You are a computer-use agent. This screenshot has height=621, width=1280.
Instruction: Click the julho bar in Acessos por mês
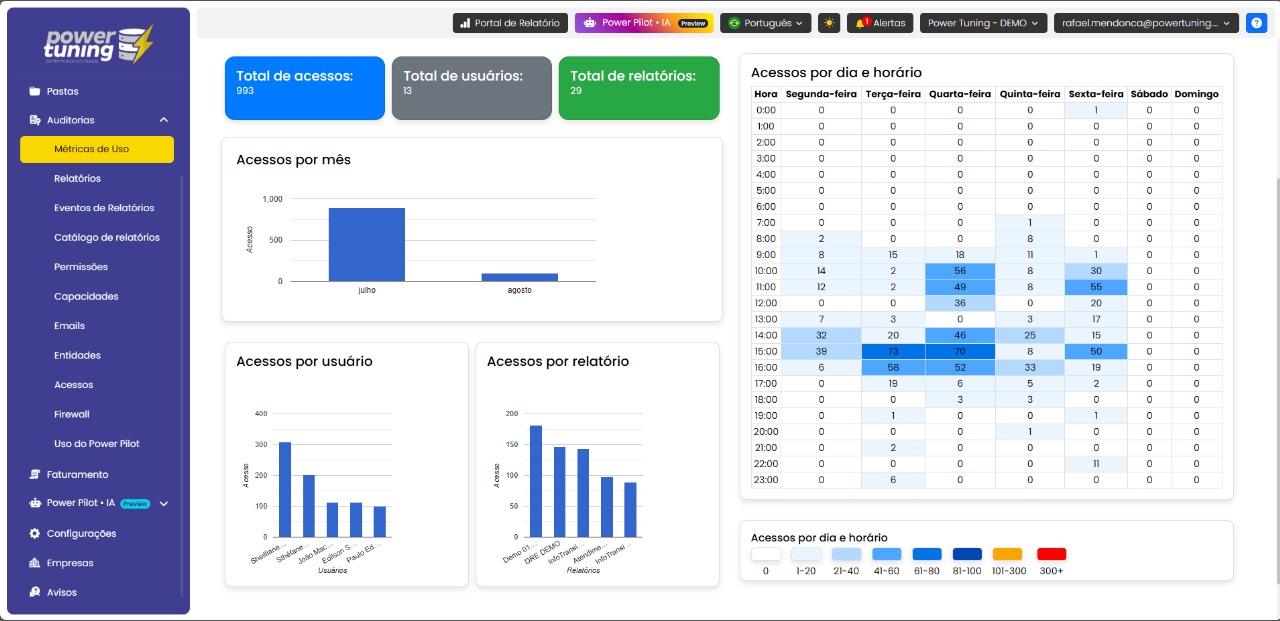[x=367, y=244]
